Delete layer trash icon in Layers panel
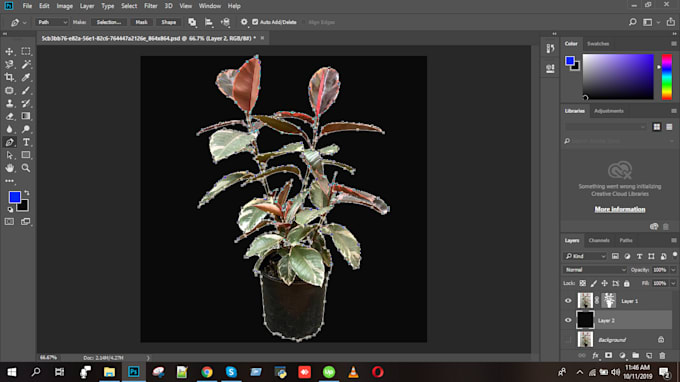680x382 pixels. (662, 356)
